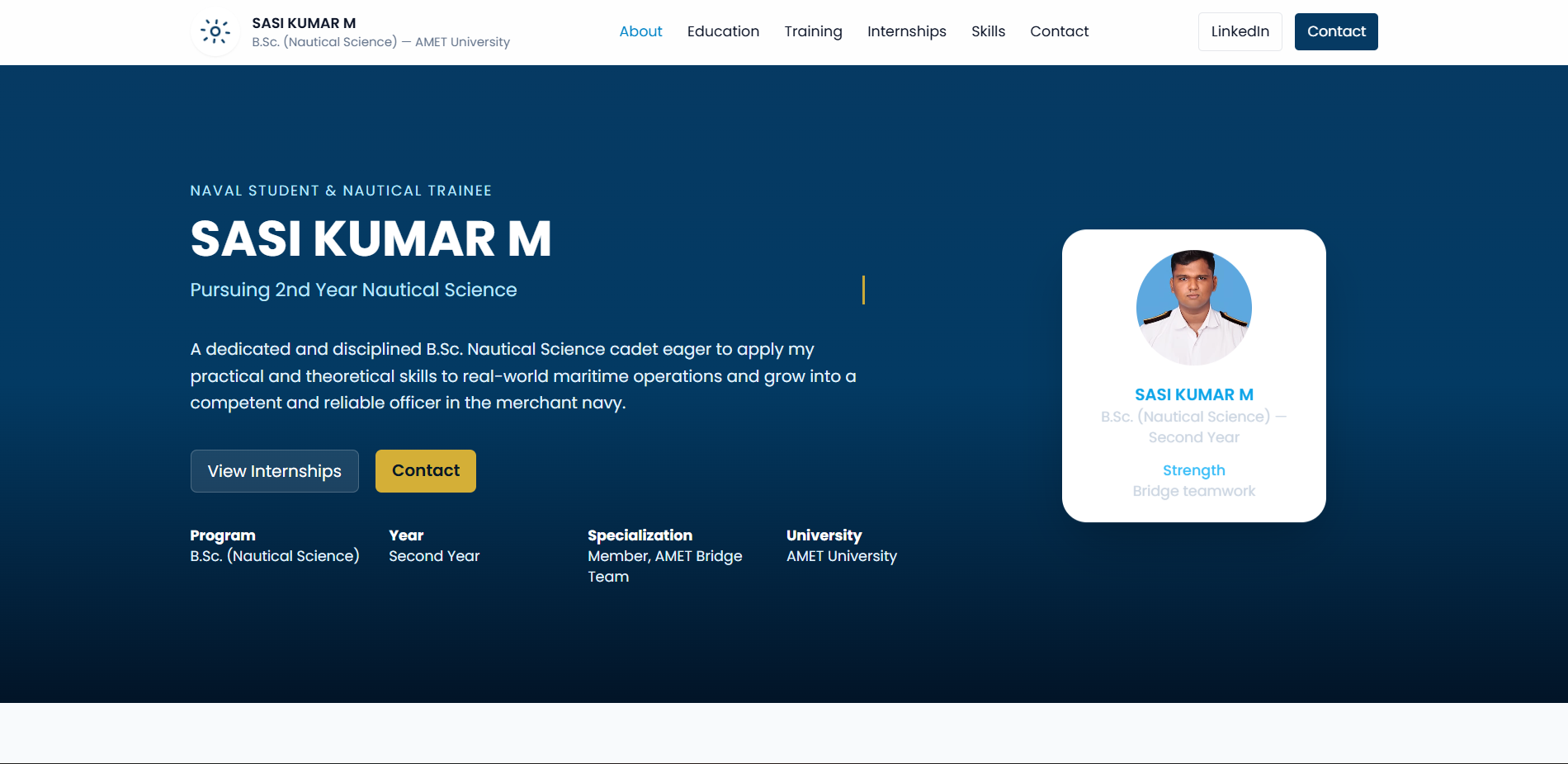Click the View Internships button
1568x764 pixels.
pyautogui.click(x=274, y=471)
